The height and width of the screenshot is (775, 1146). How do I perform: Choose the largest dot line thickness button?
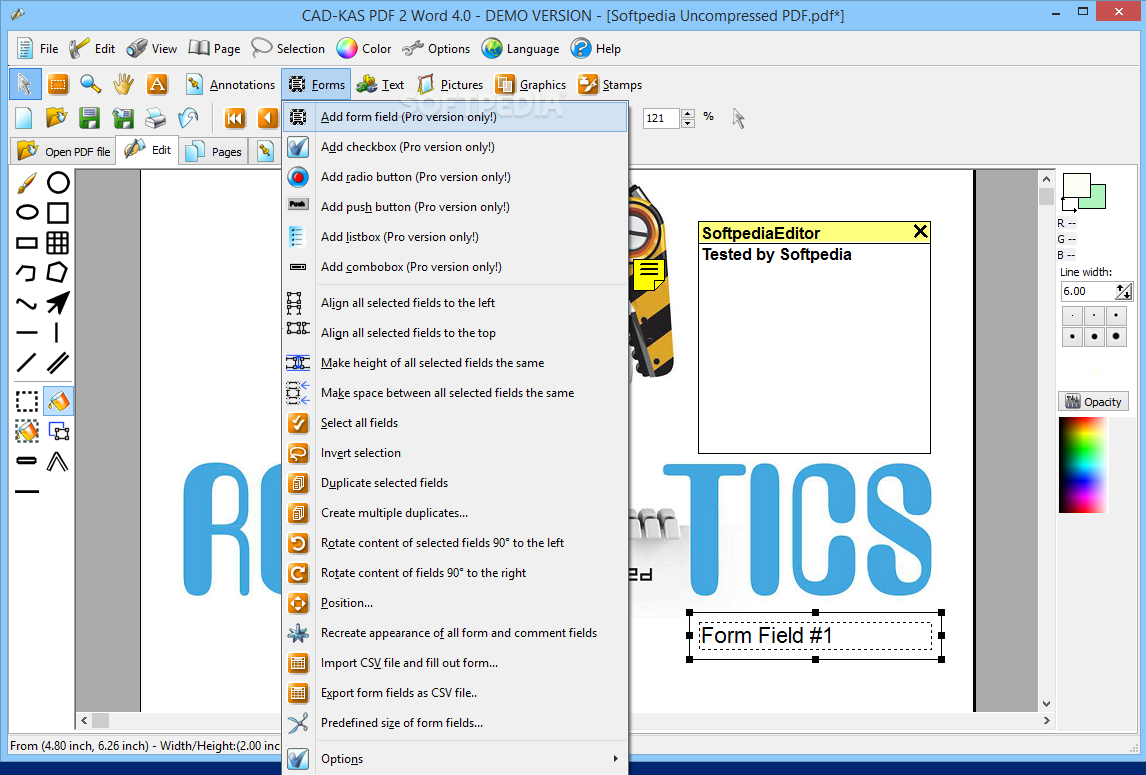pyautogui.click(x=1116, y=337)
